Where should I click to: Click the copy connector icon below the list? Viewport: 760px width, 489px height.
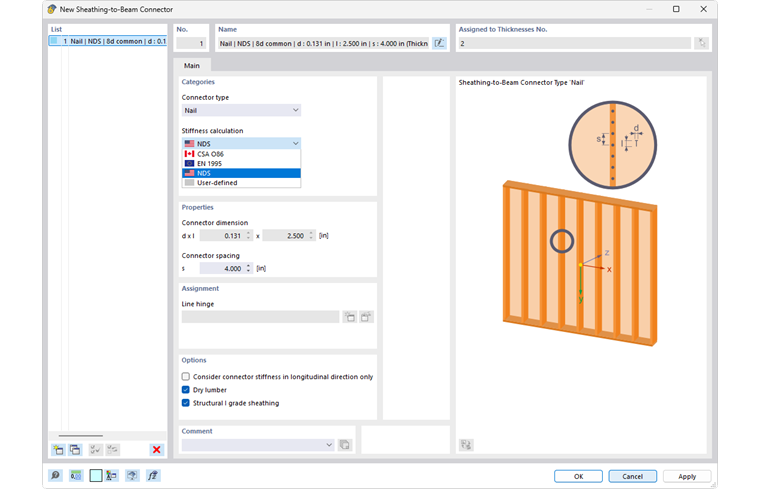pyautogui.click(x=75, y=450)
